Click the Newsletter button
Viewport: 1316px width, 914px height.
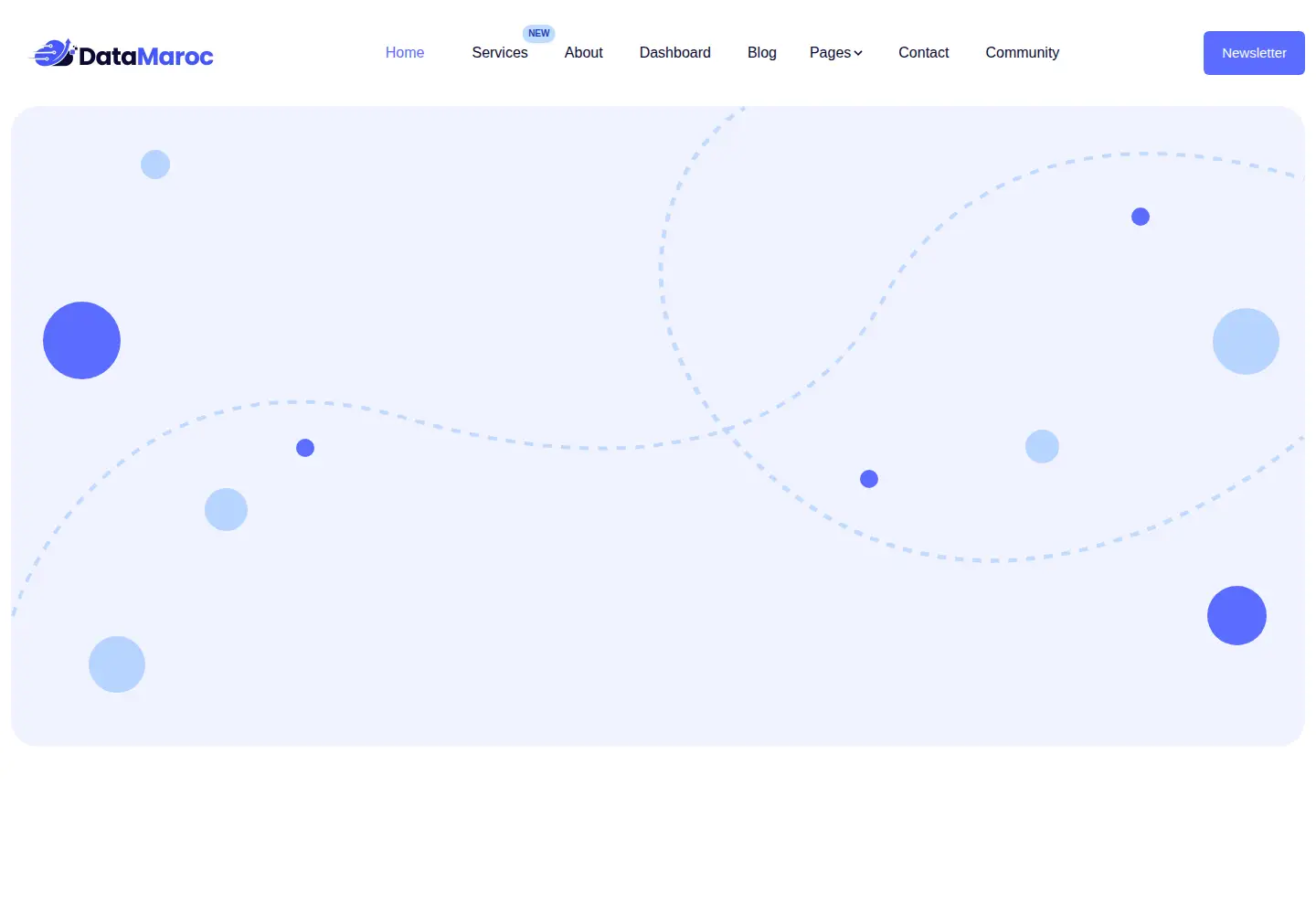(1254, 53)
